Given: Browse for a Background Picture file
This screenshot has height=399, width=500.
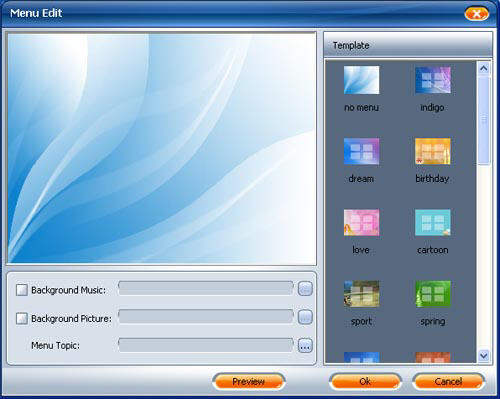Looking at the screenshot, I should click(x=305, y=317).
